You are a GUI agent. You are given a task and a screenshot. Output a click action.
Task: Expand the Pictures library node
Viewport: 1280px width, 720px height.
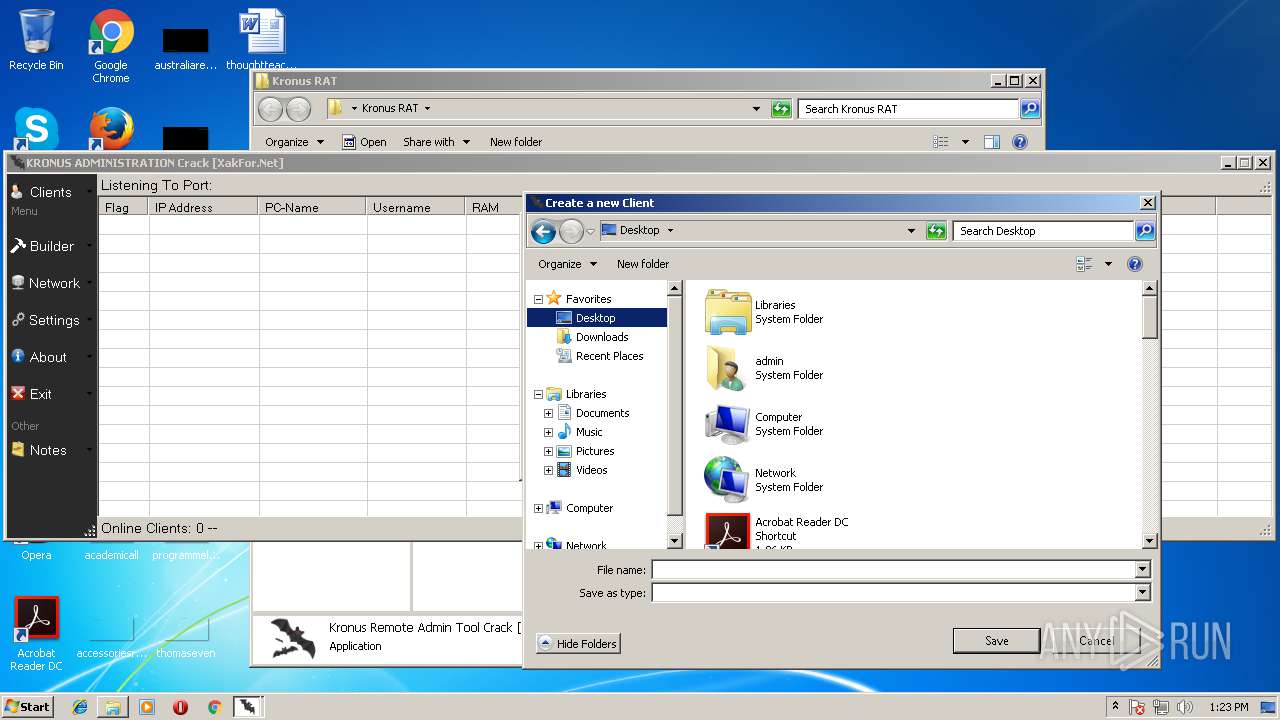click(548, 451)
